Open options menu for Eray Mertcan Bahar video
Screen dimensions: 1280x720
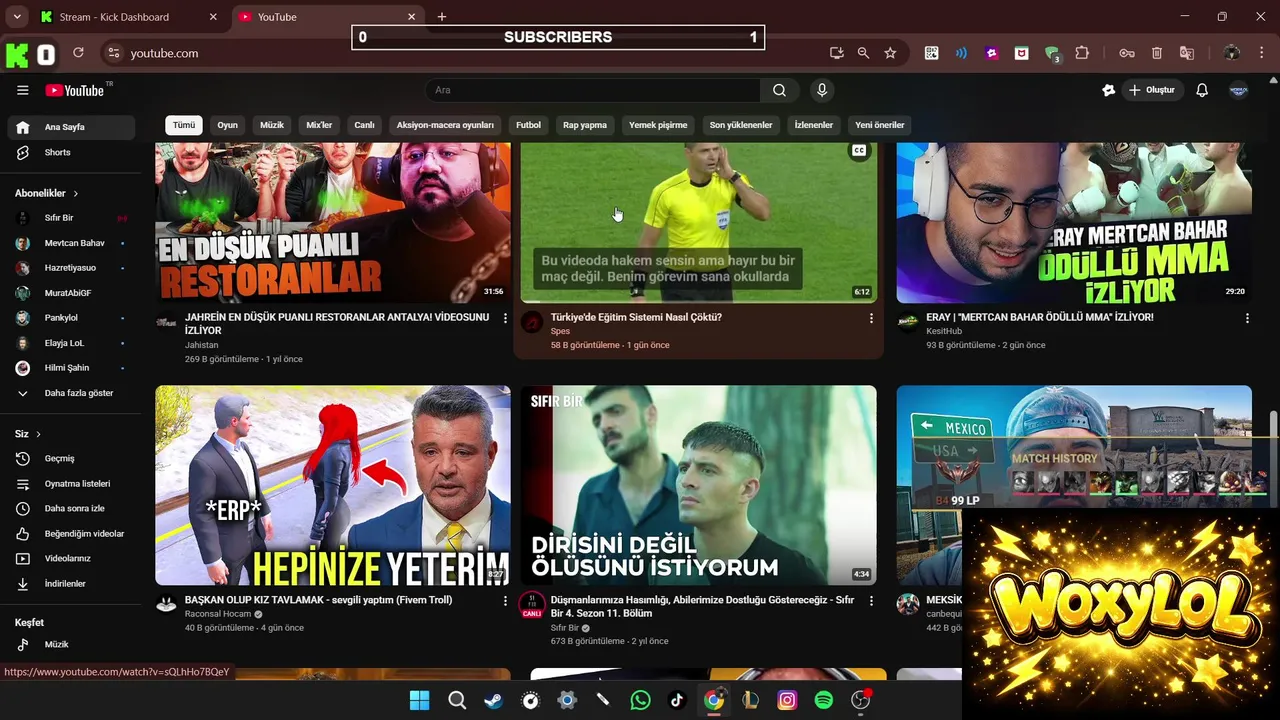(1247, 318)
